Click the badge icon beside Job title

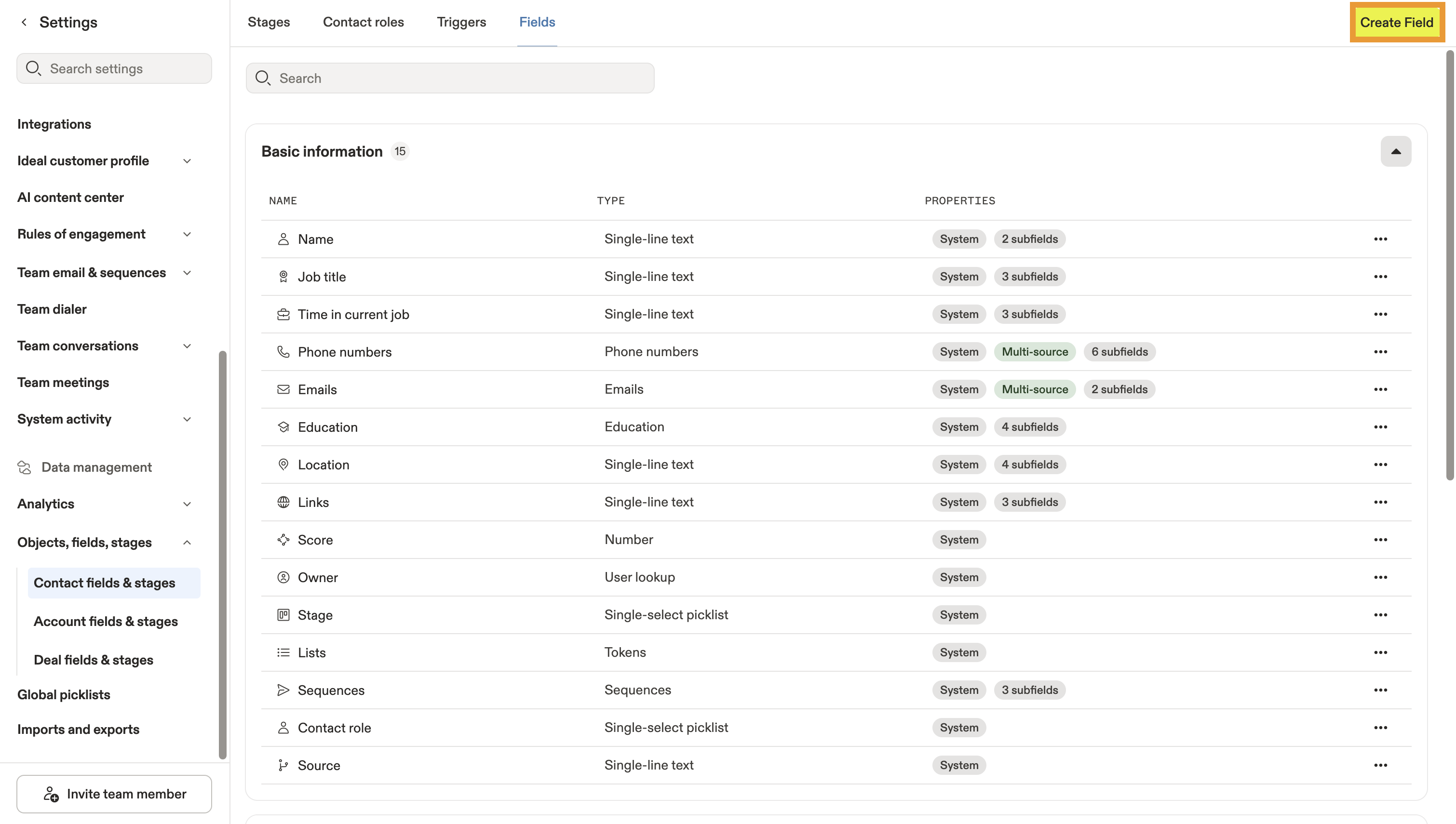[x=283, y=276]
